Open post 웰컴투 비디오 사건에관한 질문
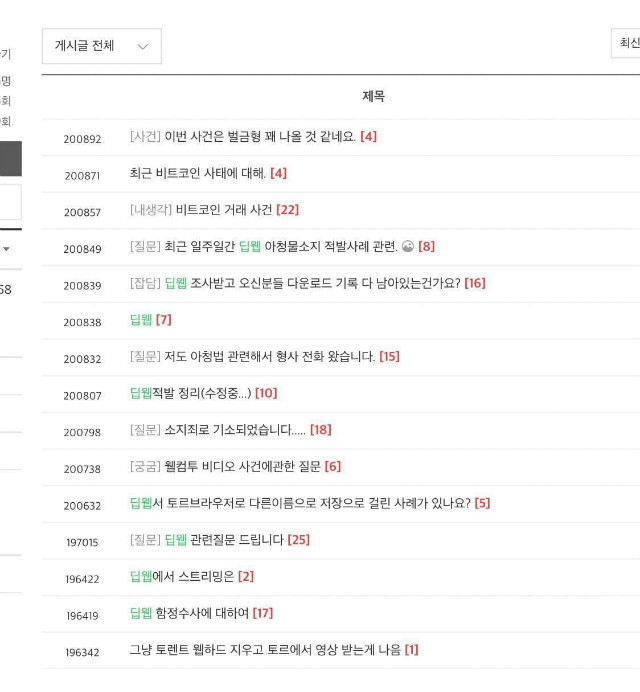This screenshot has height=692, width=640. tap(242, 466)
